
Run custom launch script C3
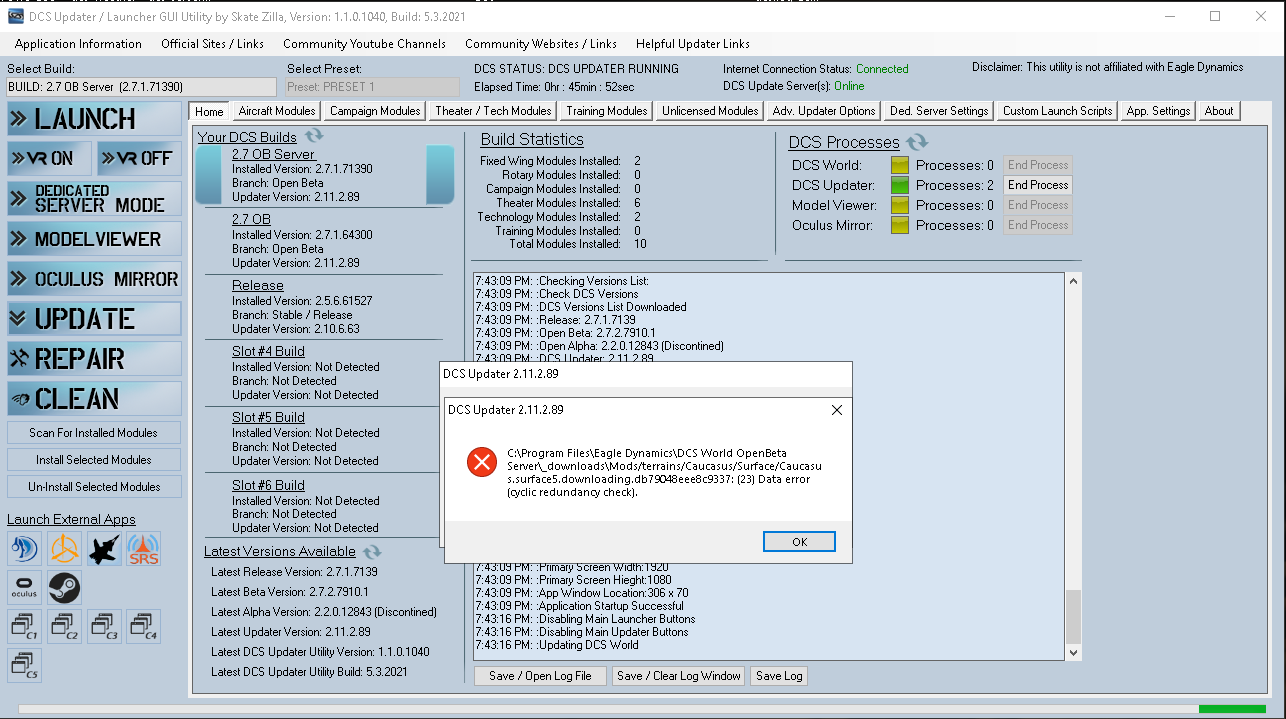pos(104,627)
